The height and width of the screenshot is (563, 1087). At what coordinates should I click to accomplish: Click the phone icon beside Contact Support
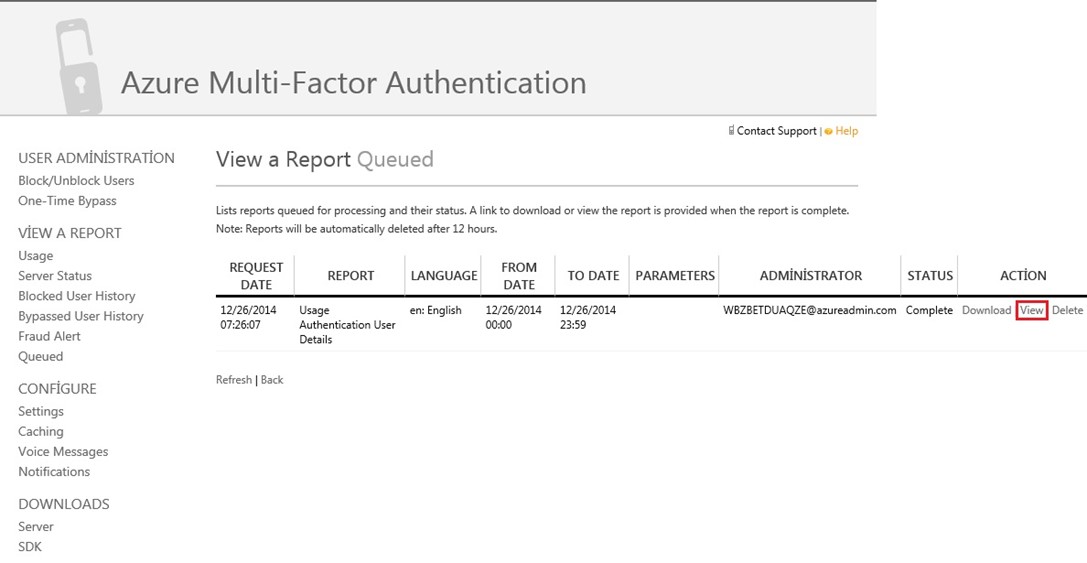click(x=731, y=130)
